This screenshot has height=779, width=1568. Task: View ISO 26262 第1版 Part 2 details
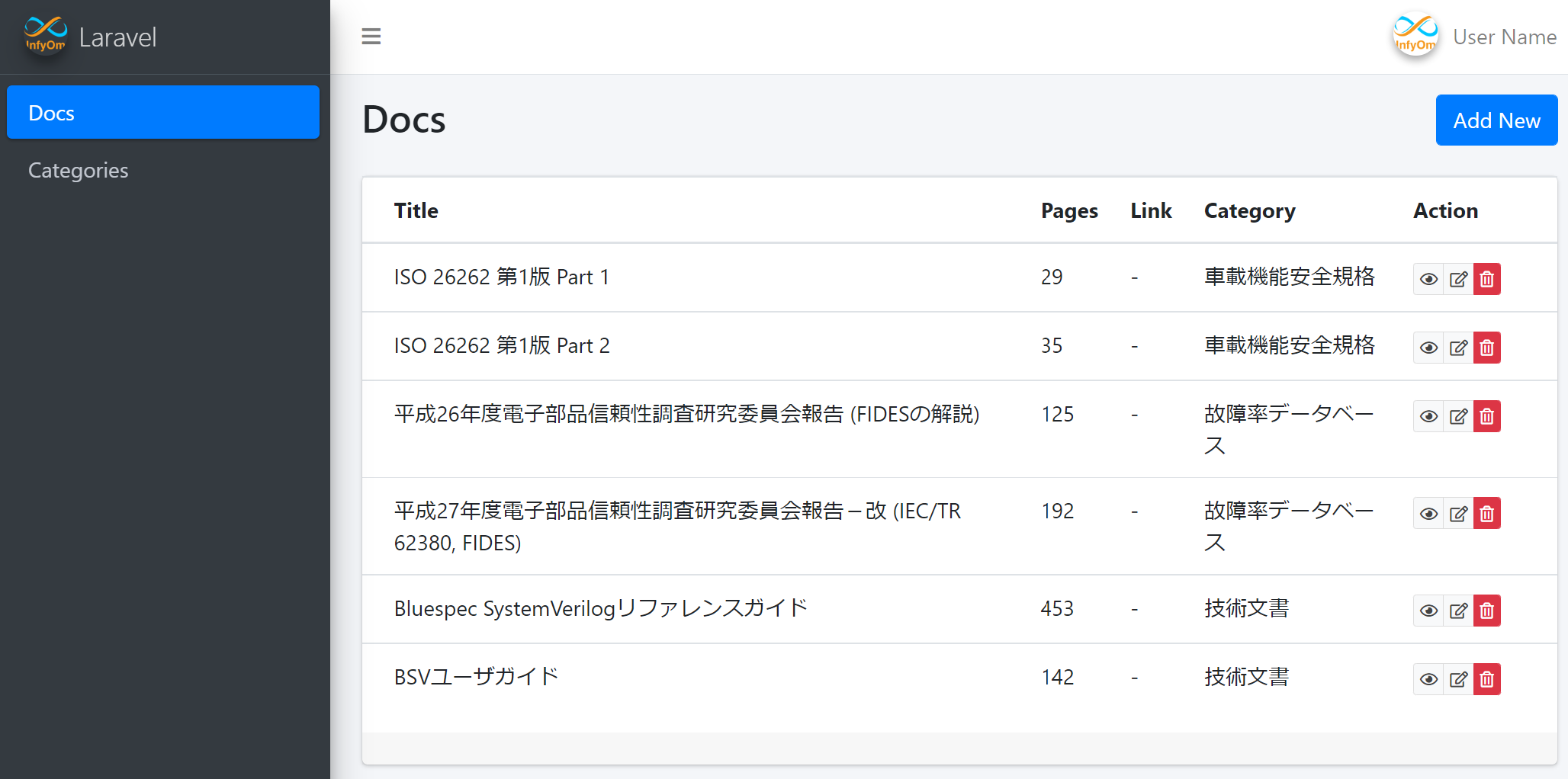tap(1428, 348)
